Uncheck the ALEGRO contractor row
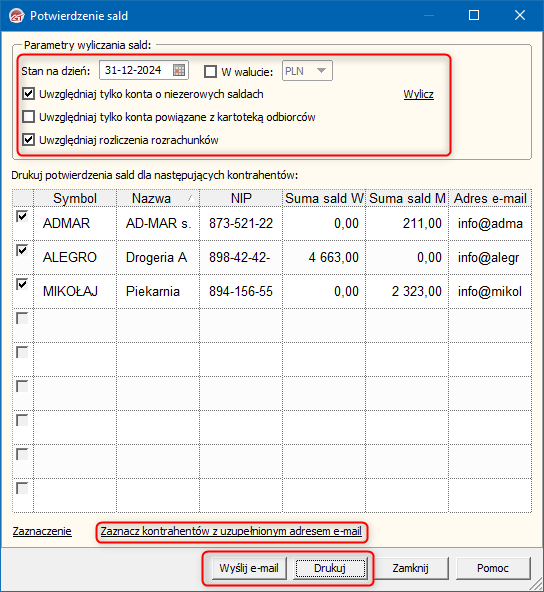Viewport: 544px width, 592px height. pos(22,250)
